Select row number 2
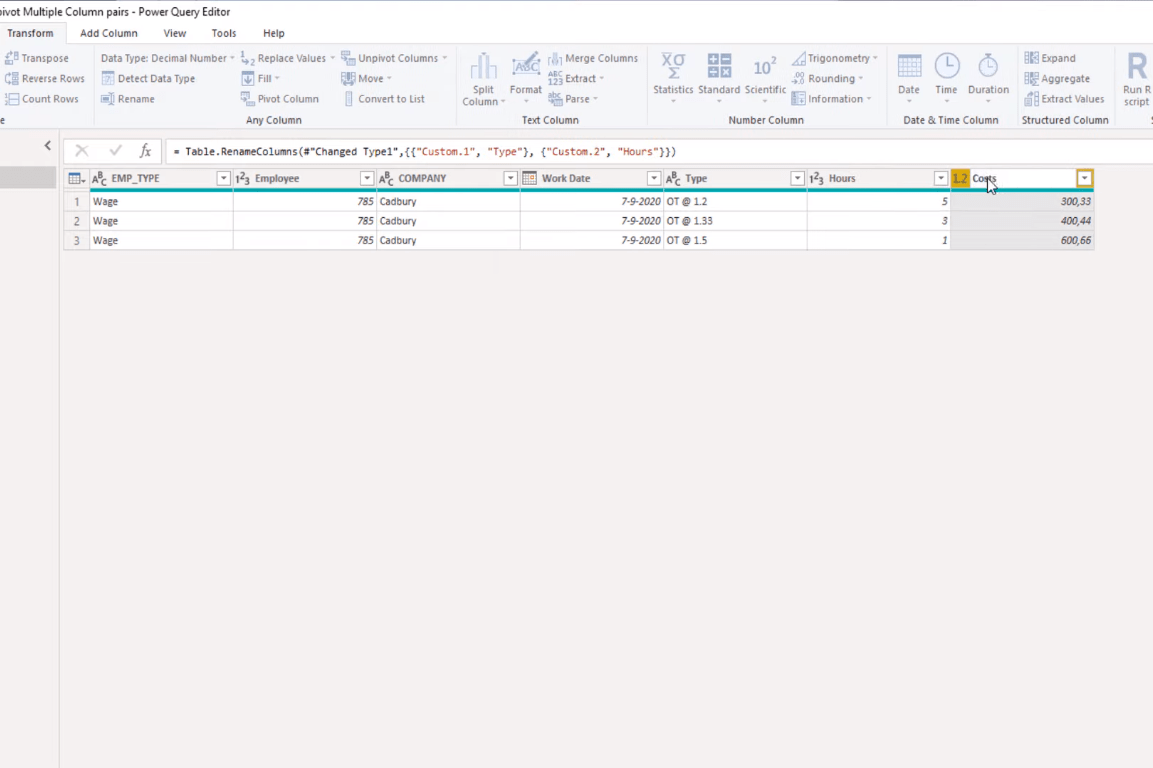Viewport: 1153px width, 768px height. 76,221
